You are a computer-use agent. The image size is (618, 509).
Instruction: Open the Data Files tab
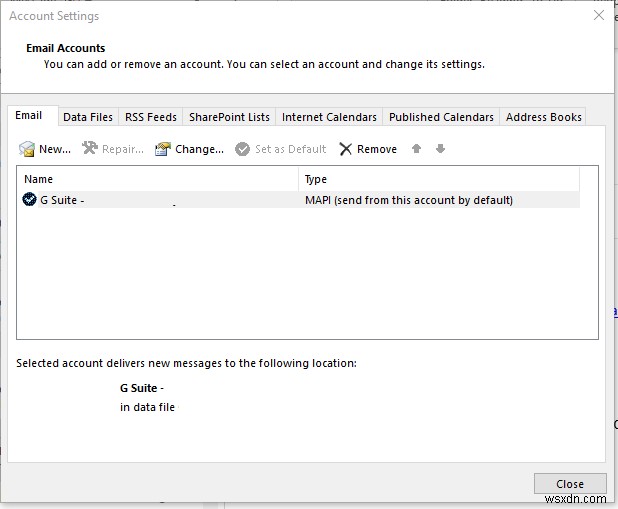coord(88,117)
